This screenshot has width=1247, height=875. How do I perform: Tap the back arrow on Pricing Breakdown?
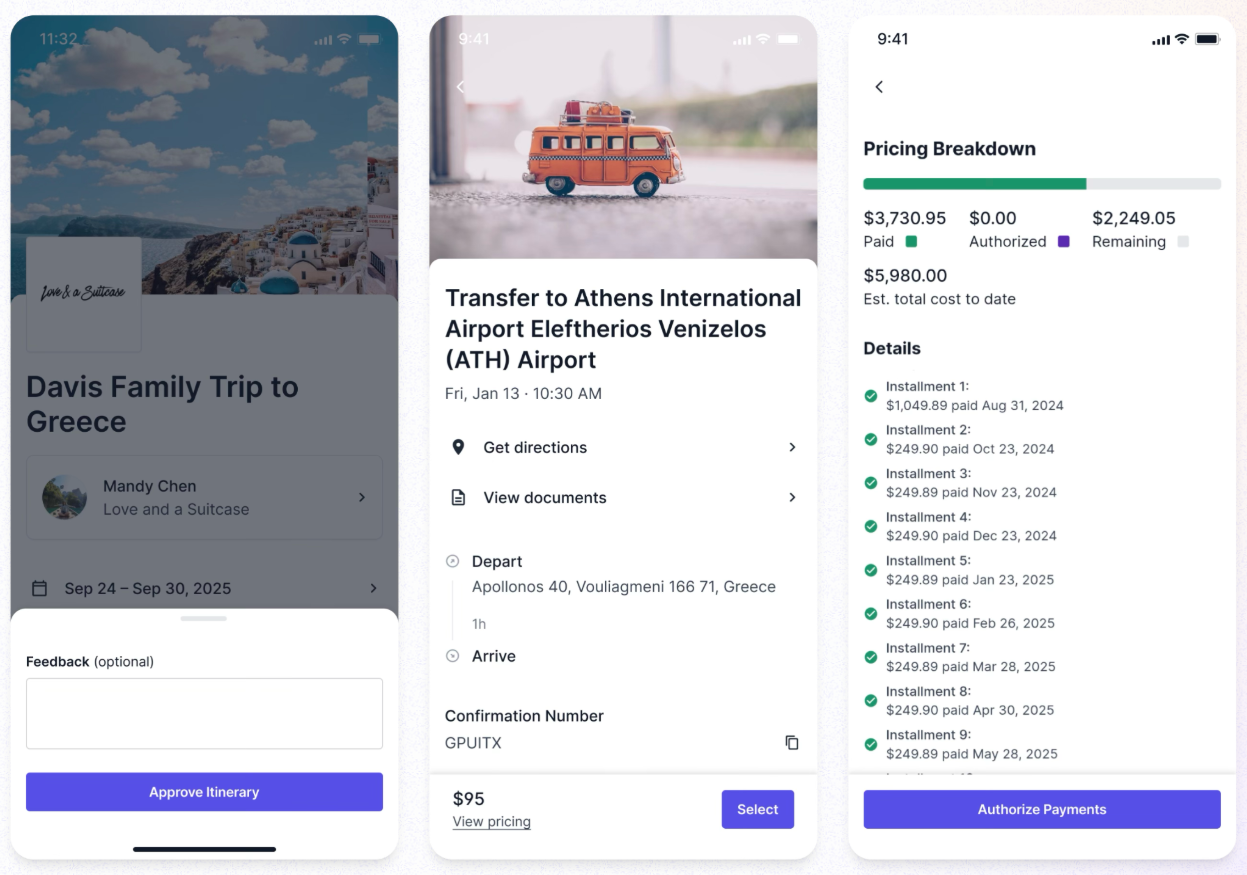(879, 87)
